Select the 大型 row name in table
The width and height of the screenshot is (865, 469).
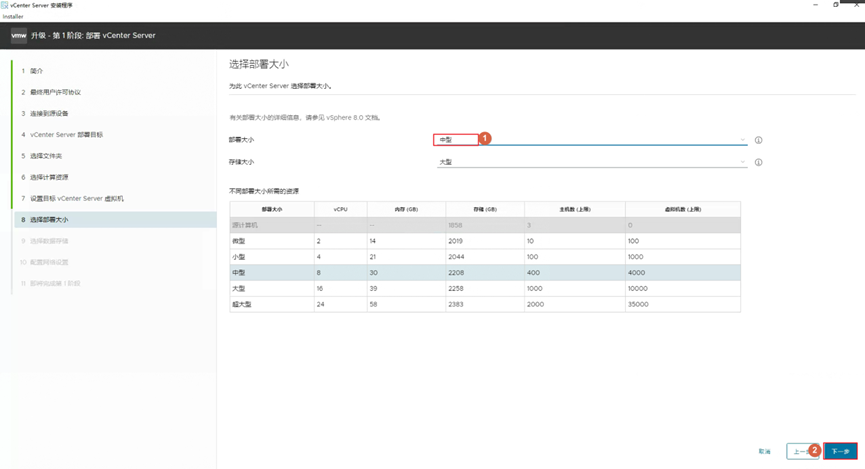[x=272, y=289]
